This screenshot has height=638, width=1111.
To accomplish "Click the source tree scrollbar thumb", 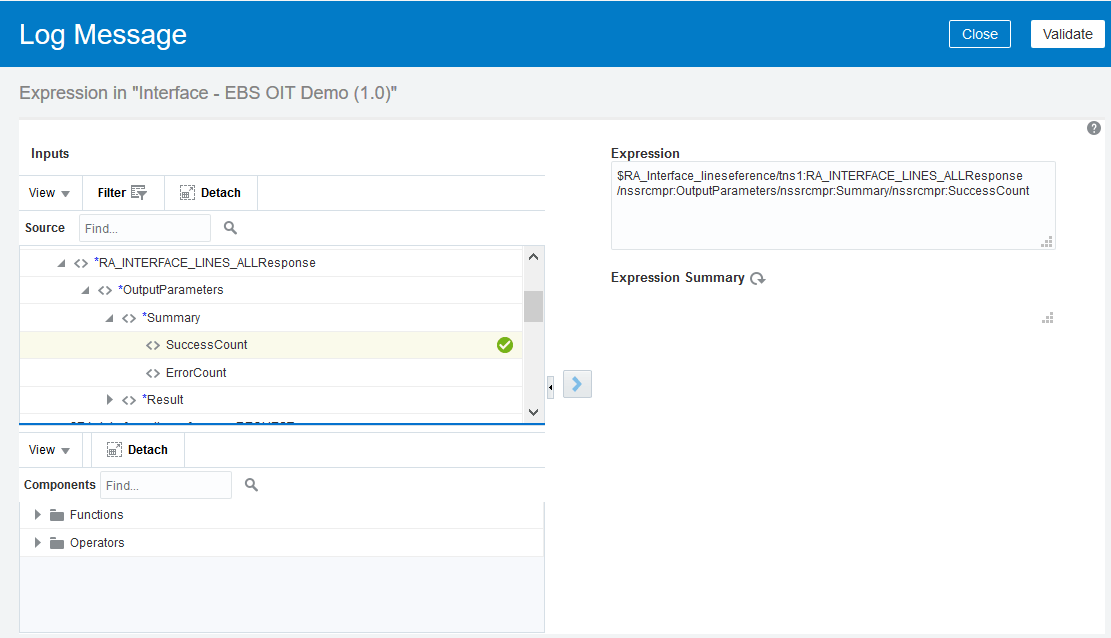I will (x=534, y=306).
